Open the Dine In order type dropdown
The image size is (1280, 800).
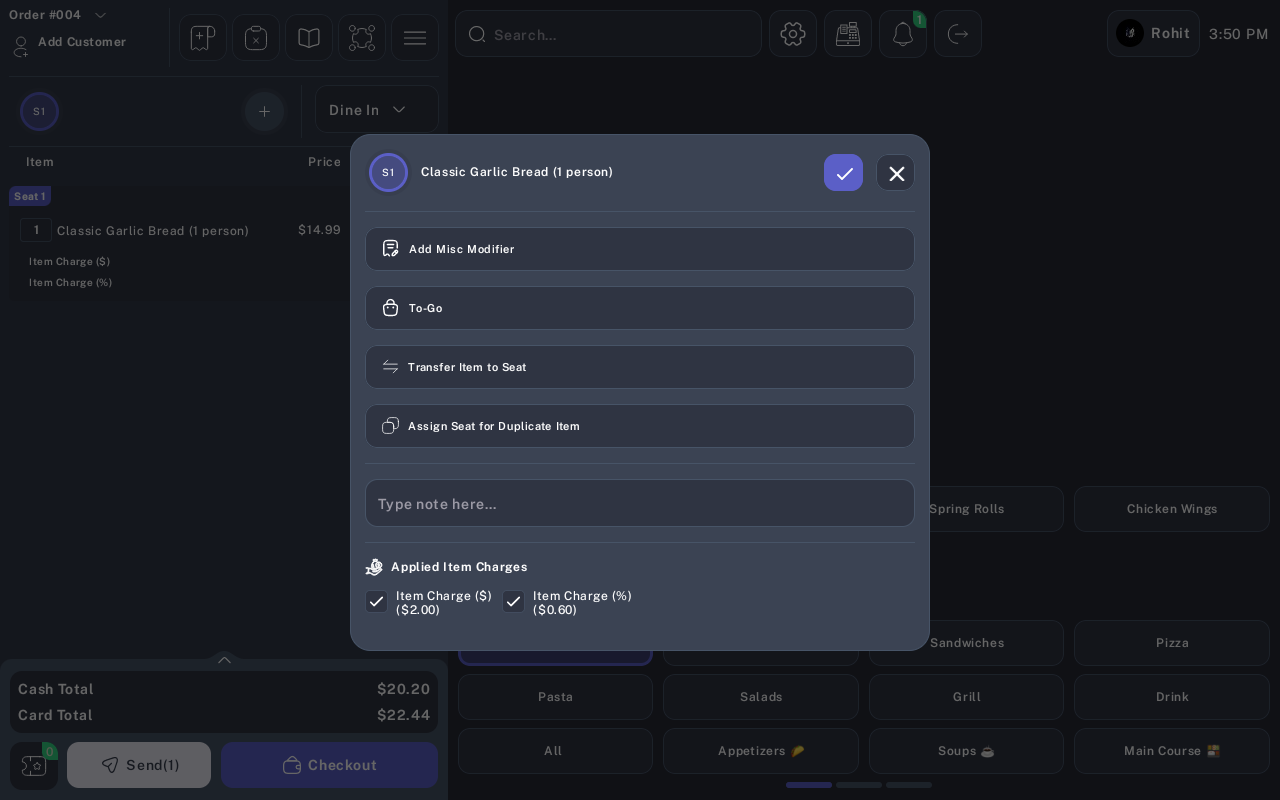pos(377,110)
